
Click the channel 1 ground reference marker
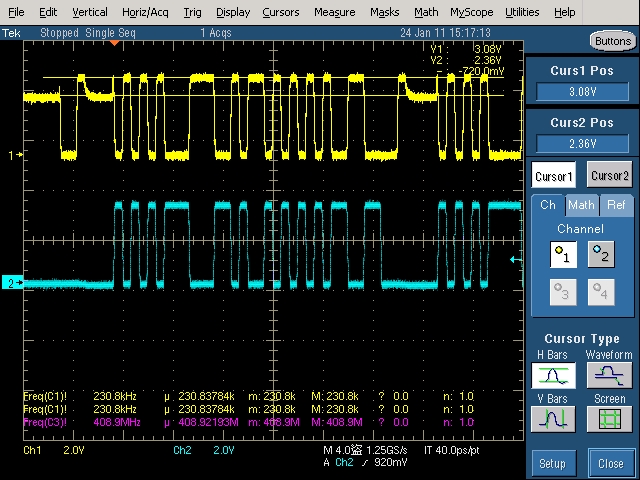(x=16, y=155)
